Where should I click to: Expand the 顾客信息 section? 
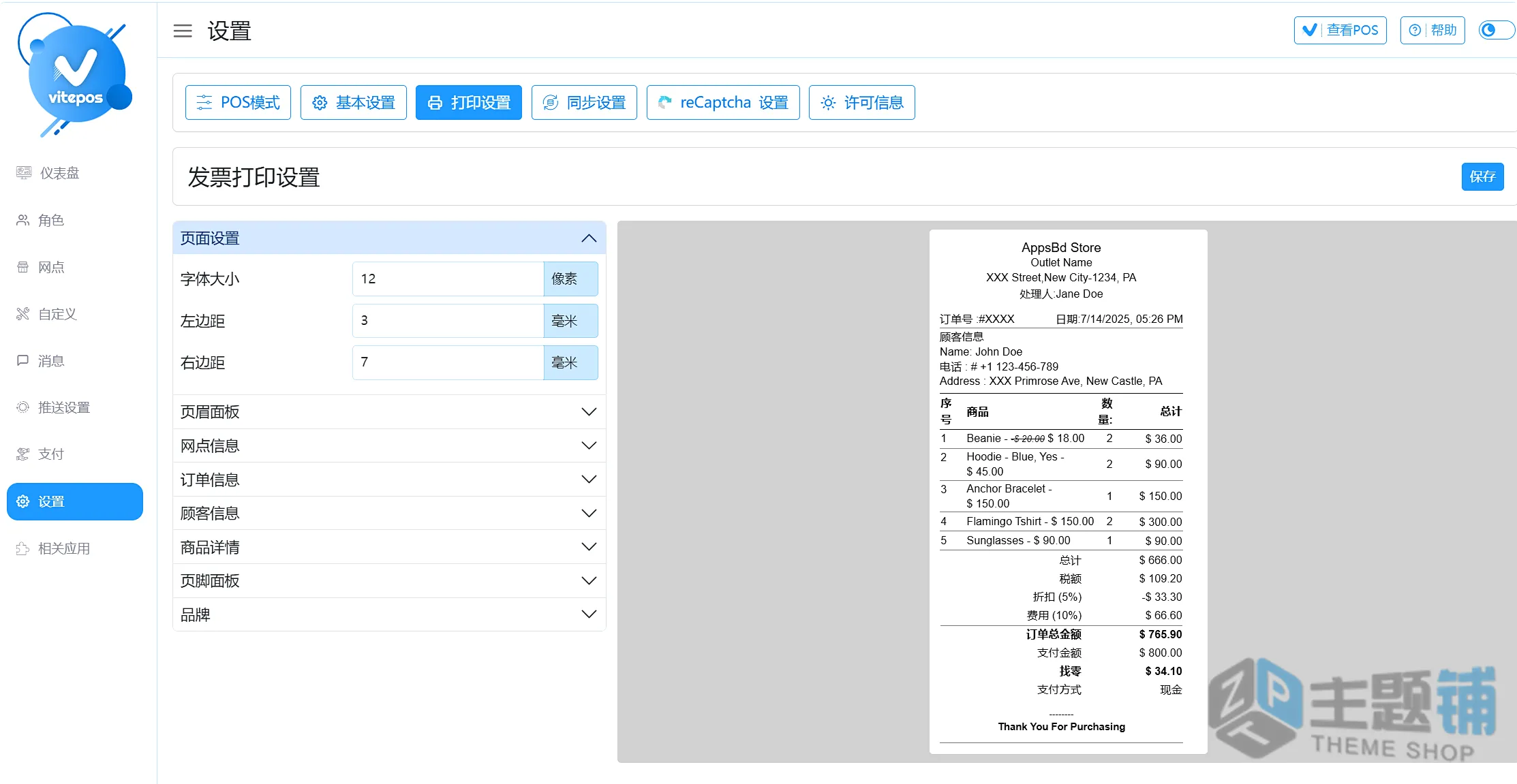(x=389, y=513)
